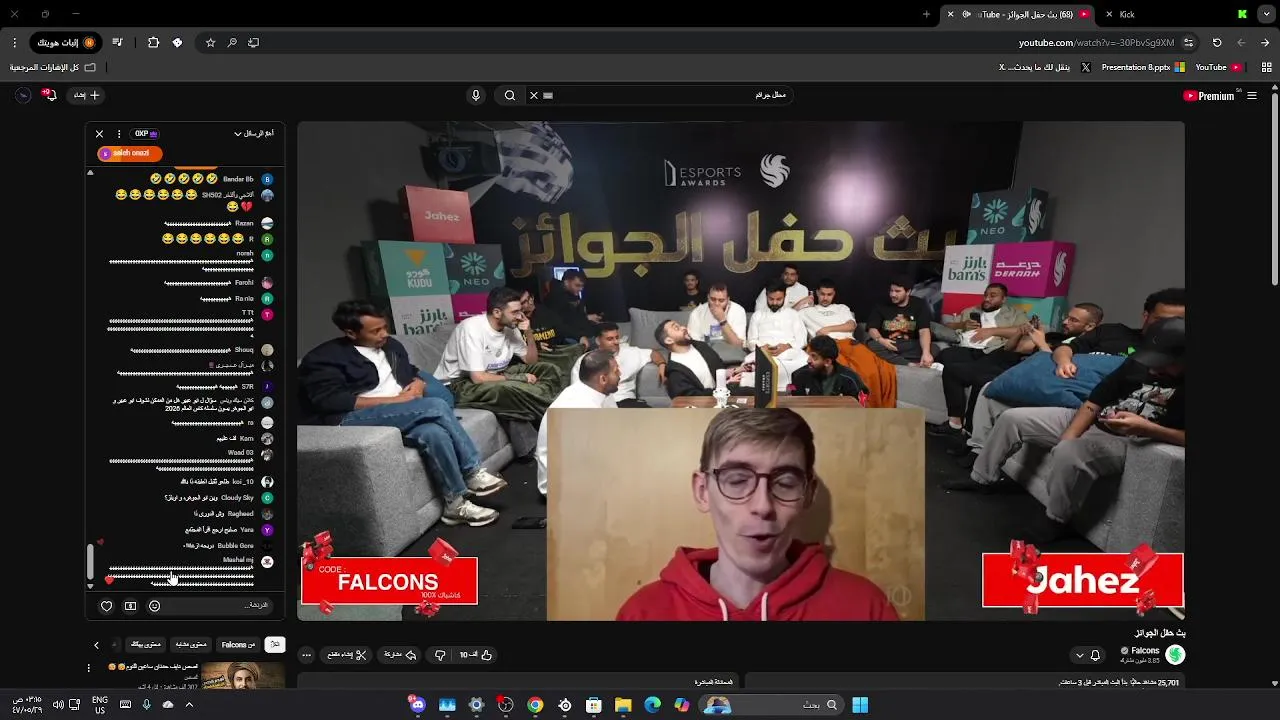Jump to newest chat messages down arrow
Image resolution: width=1280 pixels, height=720 pixels.
(x=90, y=586)
